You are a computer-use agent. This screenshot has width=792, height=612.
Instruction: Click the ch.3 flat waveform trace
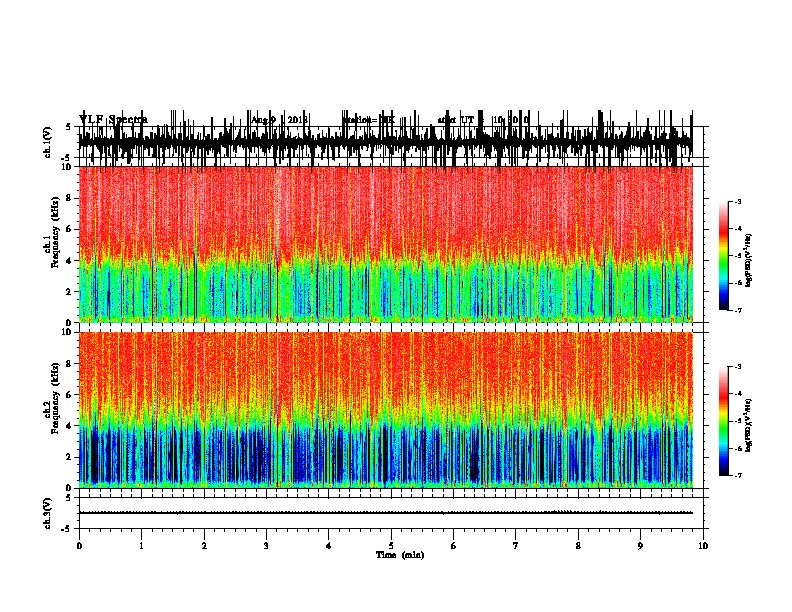[386, 513]
